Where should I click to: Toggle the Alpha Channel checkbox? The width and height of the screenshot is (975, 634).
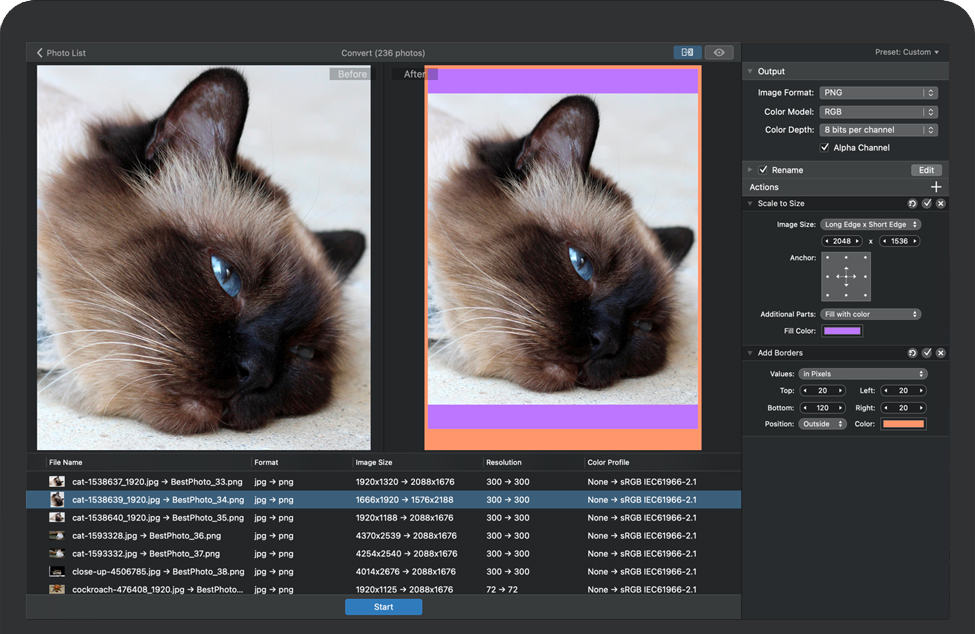[825, 148]
